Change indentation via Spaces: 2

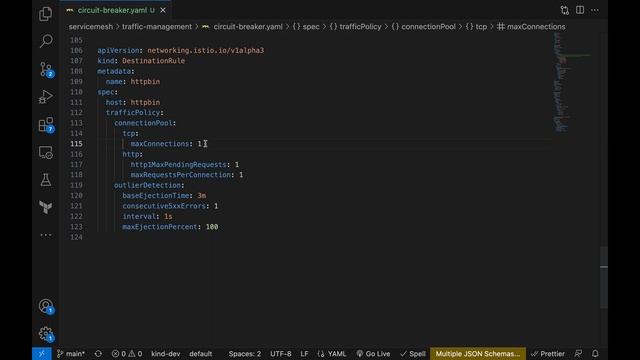pos(244,353)
